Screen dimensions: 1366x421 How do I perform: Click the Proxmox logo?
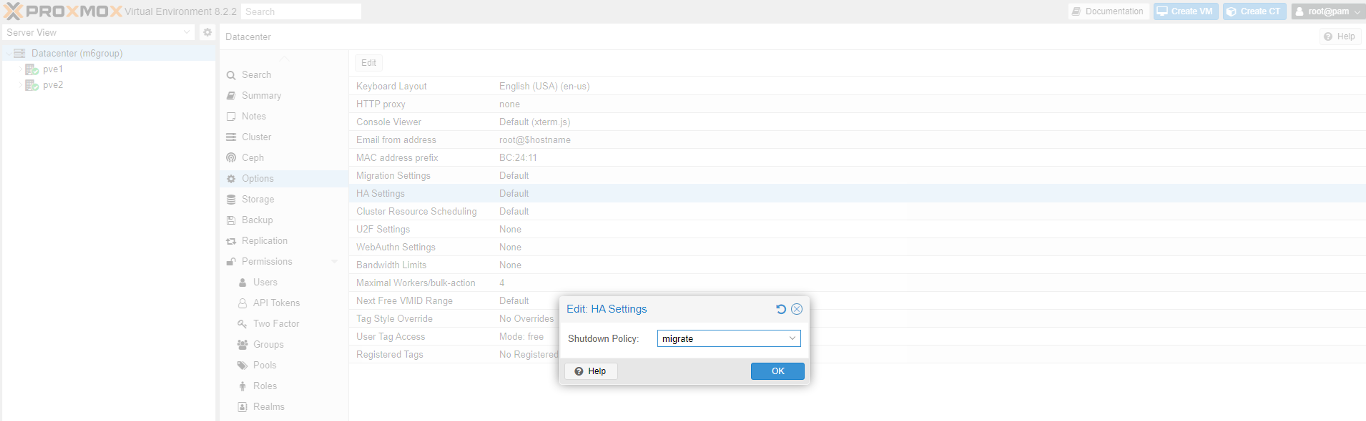tap(61, 11)
